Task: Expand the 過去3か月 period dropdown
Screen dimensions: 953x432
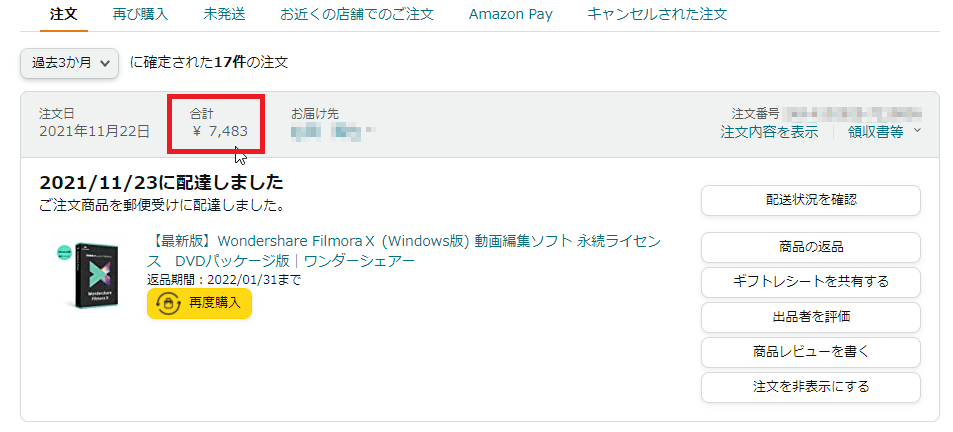Action: (70, 63)
